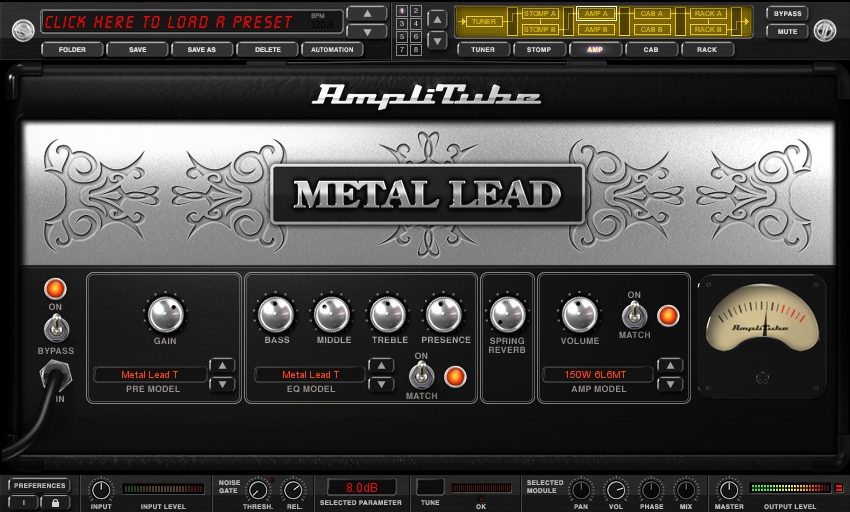Select the CAB B block in the signal chain
Screen dimensions: 850x512
(652, 29)
